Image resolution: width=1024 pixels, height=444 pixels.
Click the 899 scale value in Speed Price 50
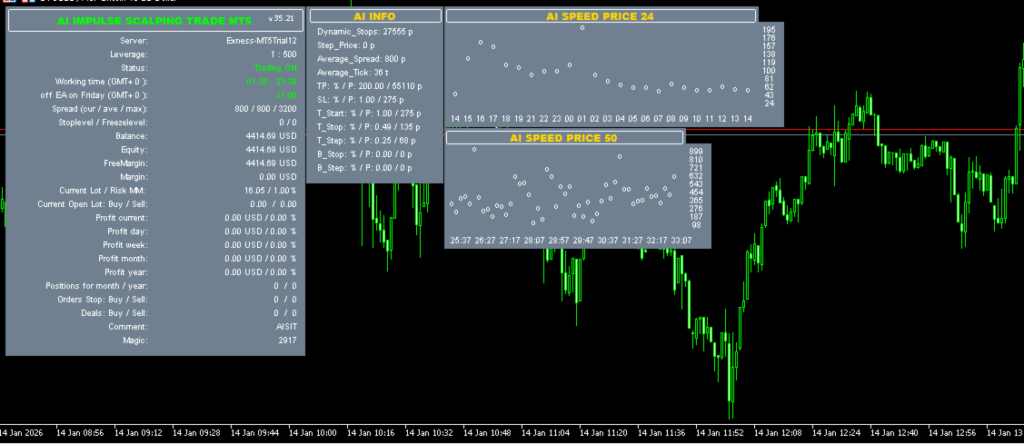coord(696,151)
